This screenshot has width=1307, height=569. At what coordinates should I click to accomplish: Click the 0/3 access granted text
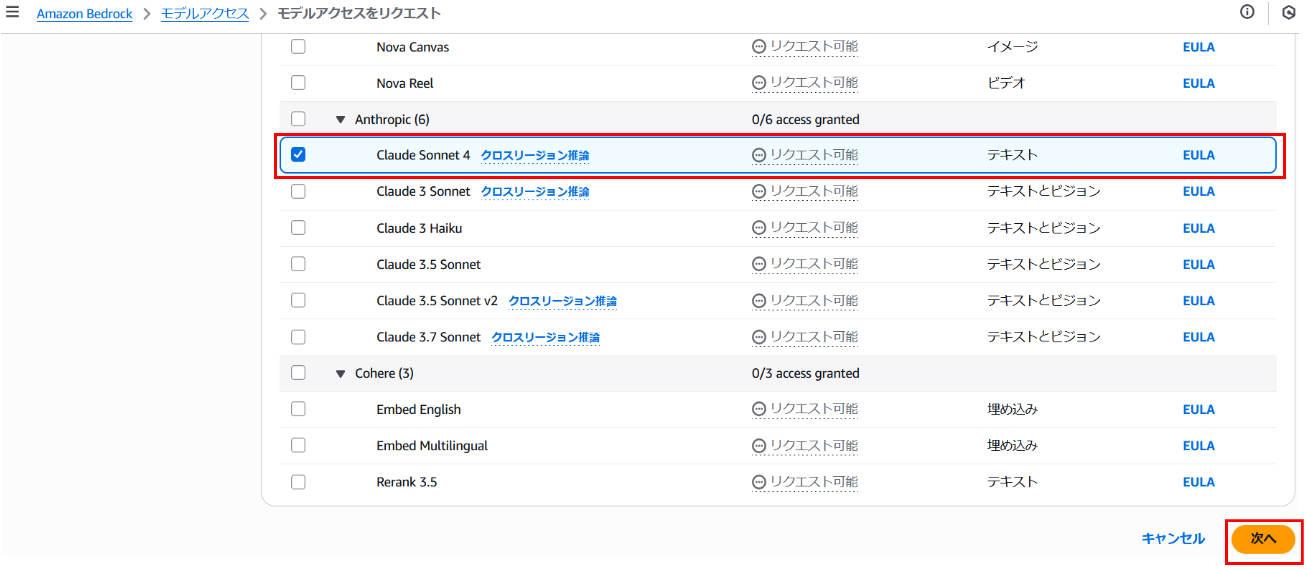806,374
